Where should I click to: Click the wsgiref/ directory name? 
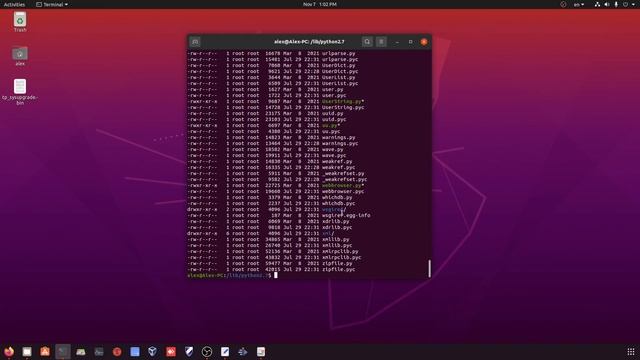coord(334,209)
